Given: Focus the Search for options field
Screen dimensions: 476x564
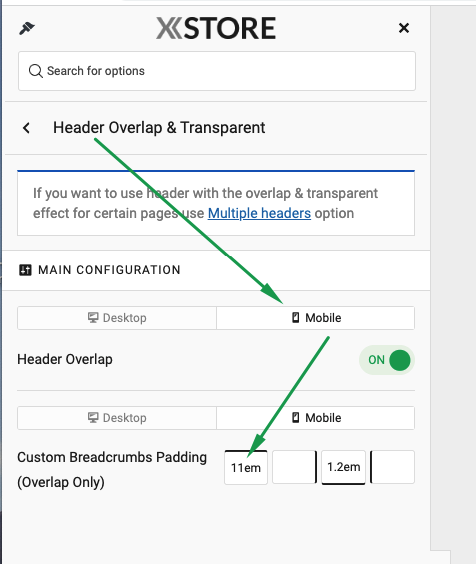Looking at the screenshot, I should click(217, 71).
